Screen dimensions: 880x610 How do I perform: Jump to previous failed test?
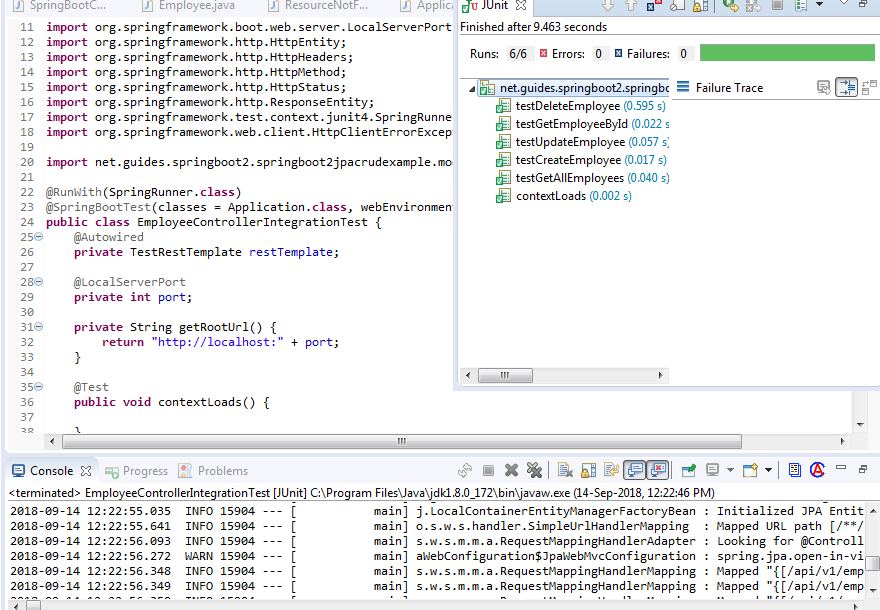tap(631, 8)
